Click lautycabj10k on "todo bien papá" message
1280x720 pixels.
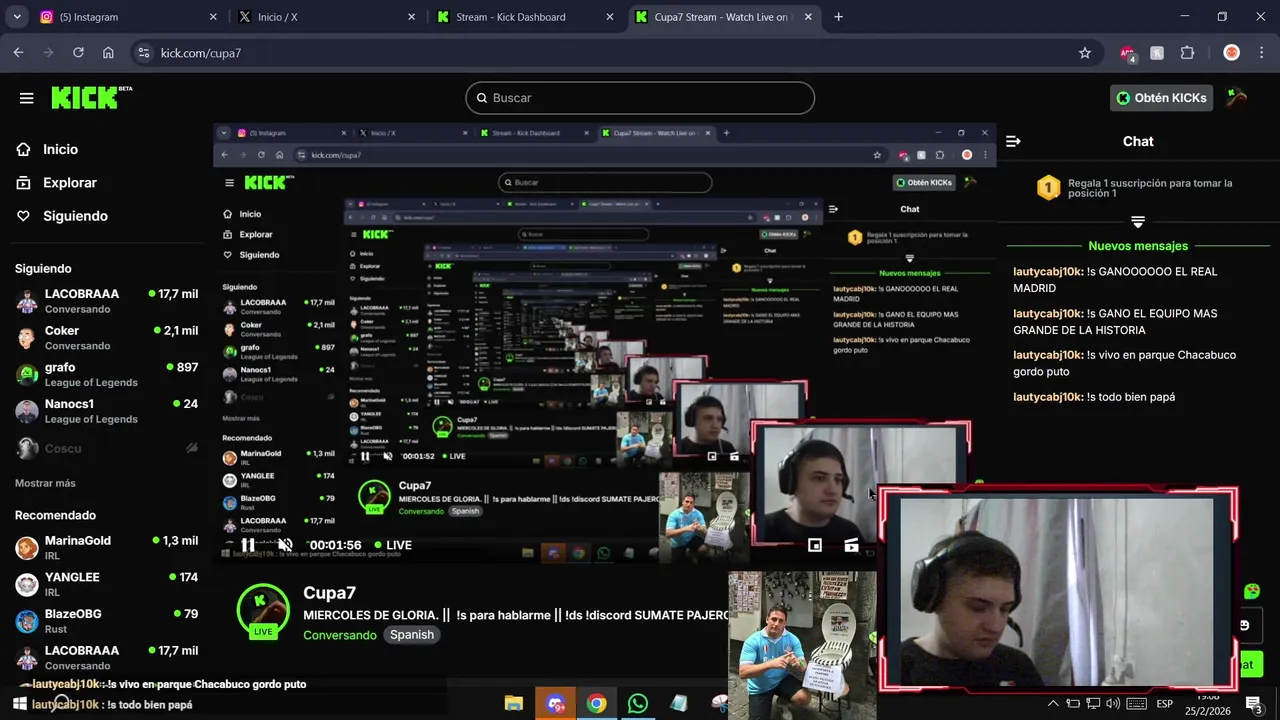pyautogui.click(x=1048, y=397)
